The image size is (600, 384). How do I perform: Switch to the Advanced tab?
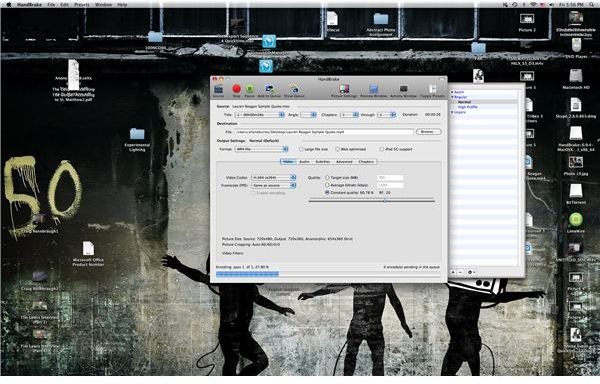pyautogui.click(x=344, y=162)
